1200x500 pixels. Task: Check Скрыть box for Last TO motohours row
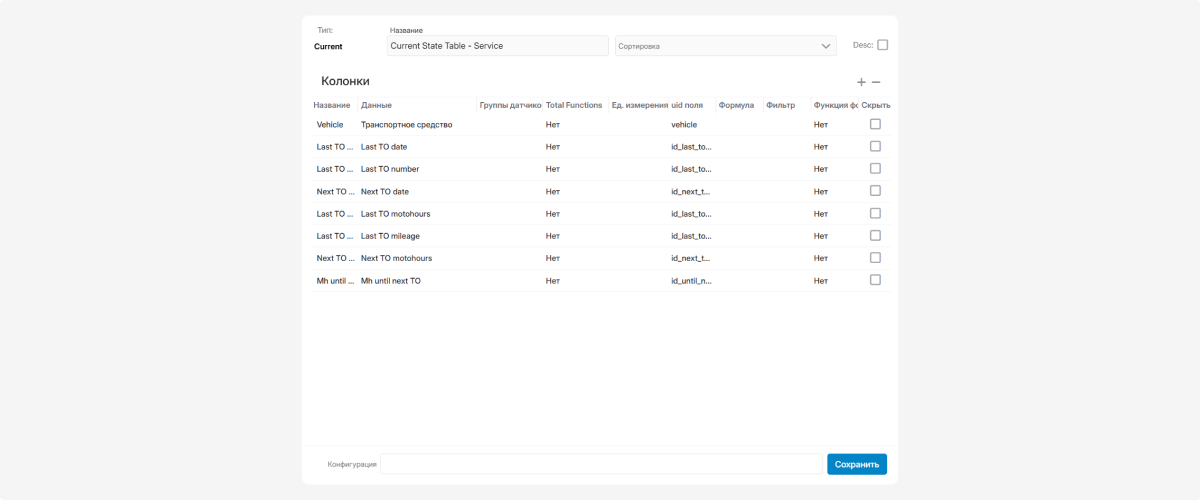click(875, 213)
